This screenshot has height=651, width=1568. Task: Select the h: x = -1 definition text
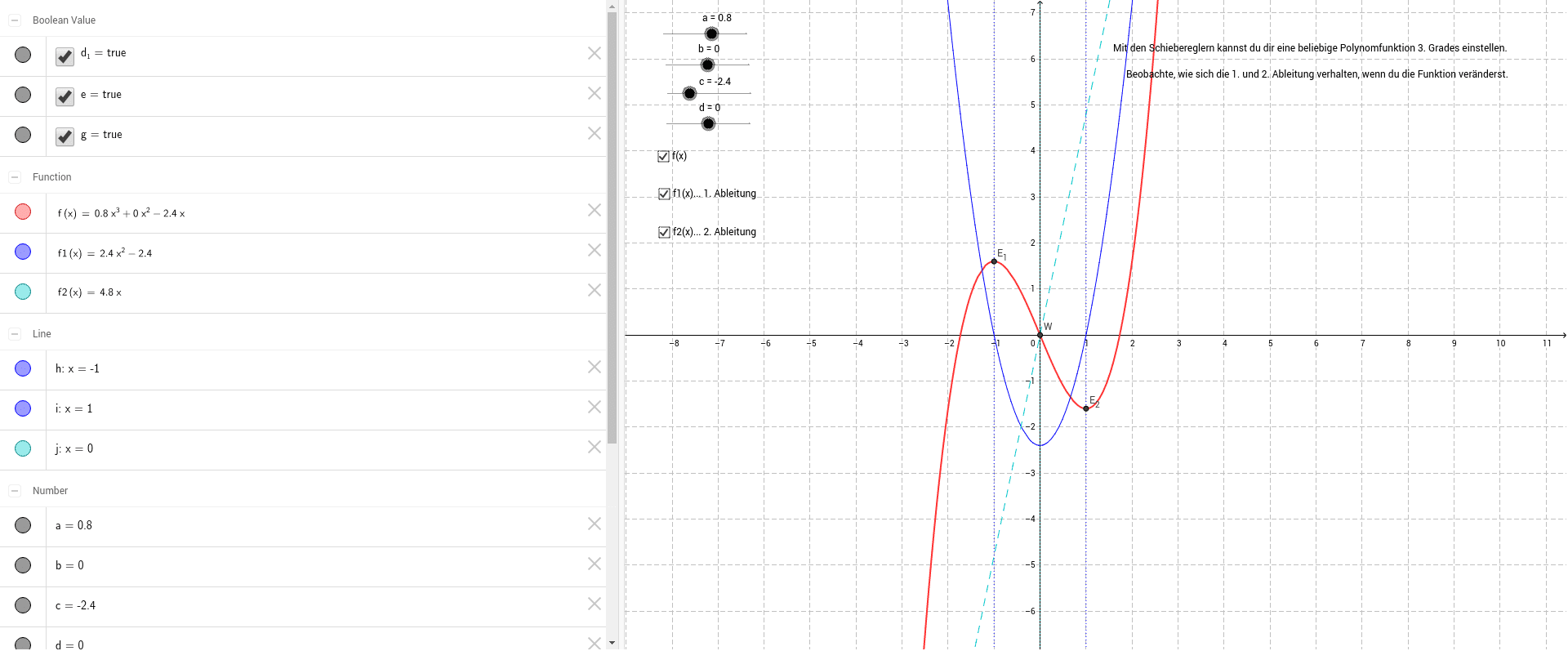(x=78, y=369)
